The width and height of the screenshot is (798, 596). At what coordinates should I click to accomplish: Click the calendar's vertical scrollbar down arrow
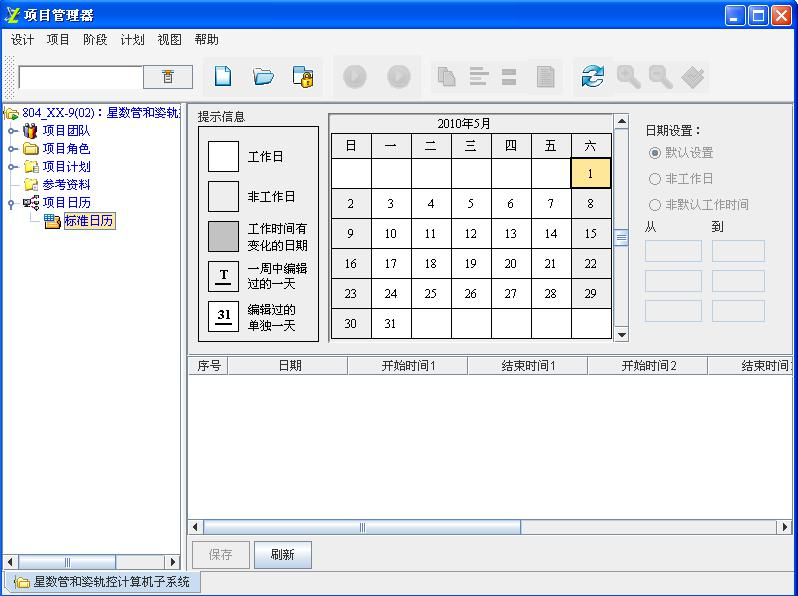[x=621, y=335]
